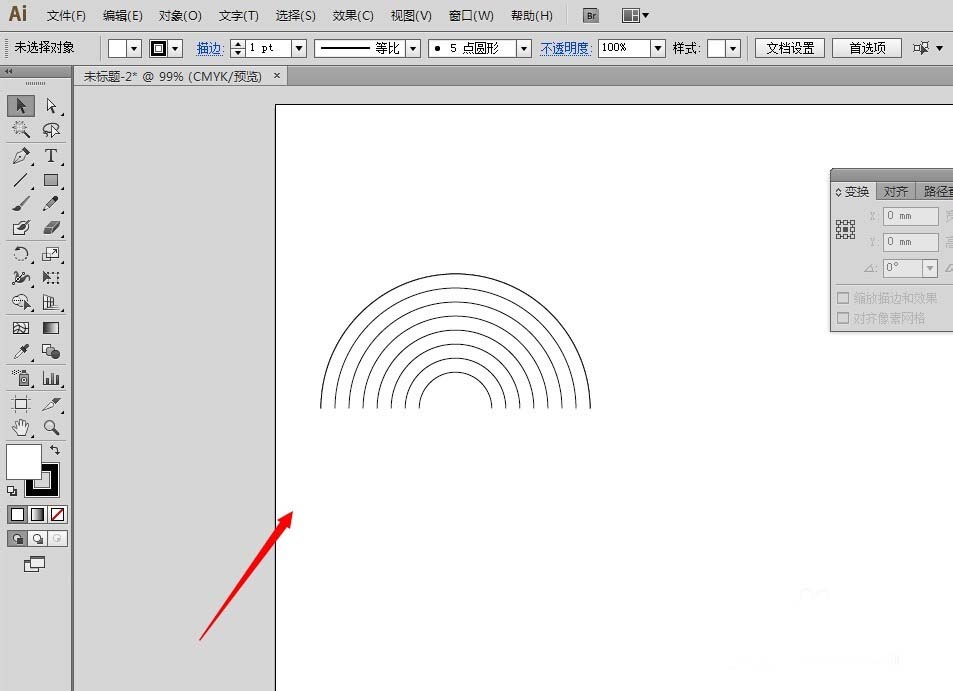Choose the Eraser tool
953x691 pixels.
[x=51, y=227]
